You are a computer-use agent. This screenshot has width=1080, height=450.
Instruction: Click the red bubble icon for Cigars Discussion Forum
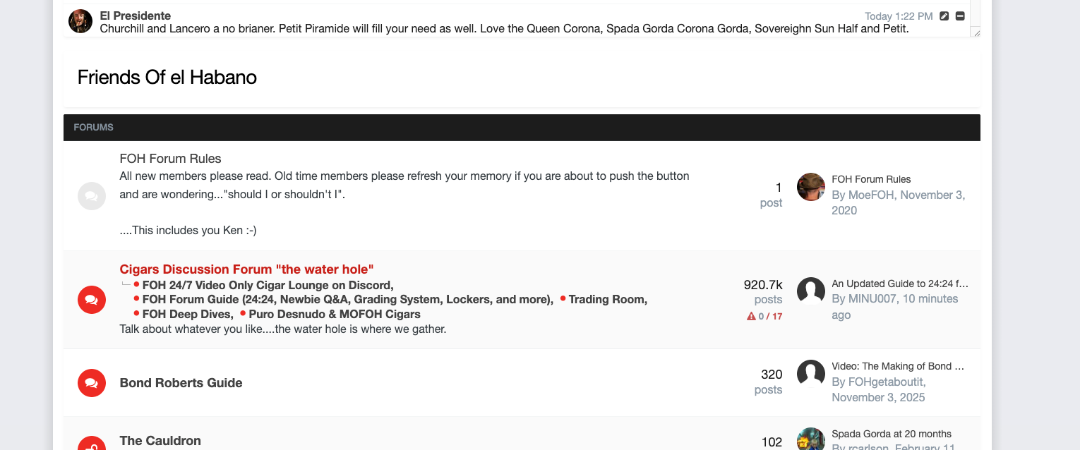click(x=91, y=299)
